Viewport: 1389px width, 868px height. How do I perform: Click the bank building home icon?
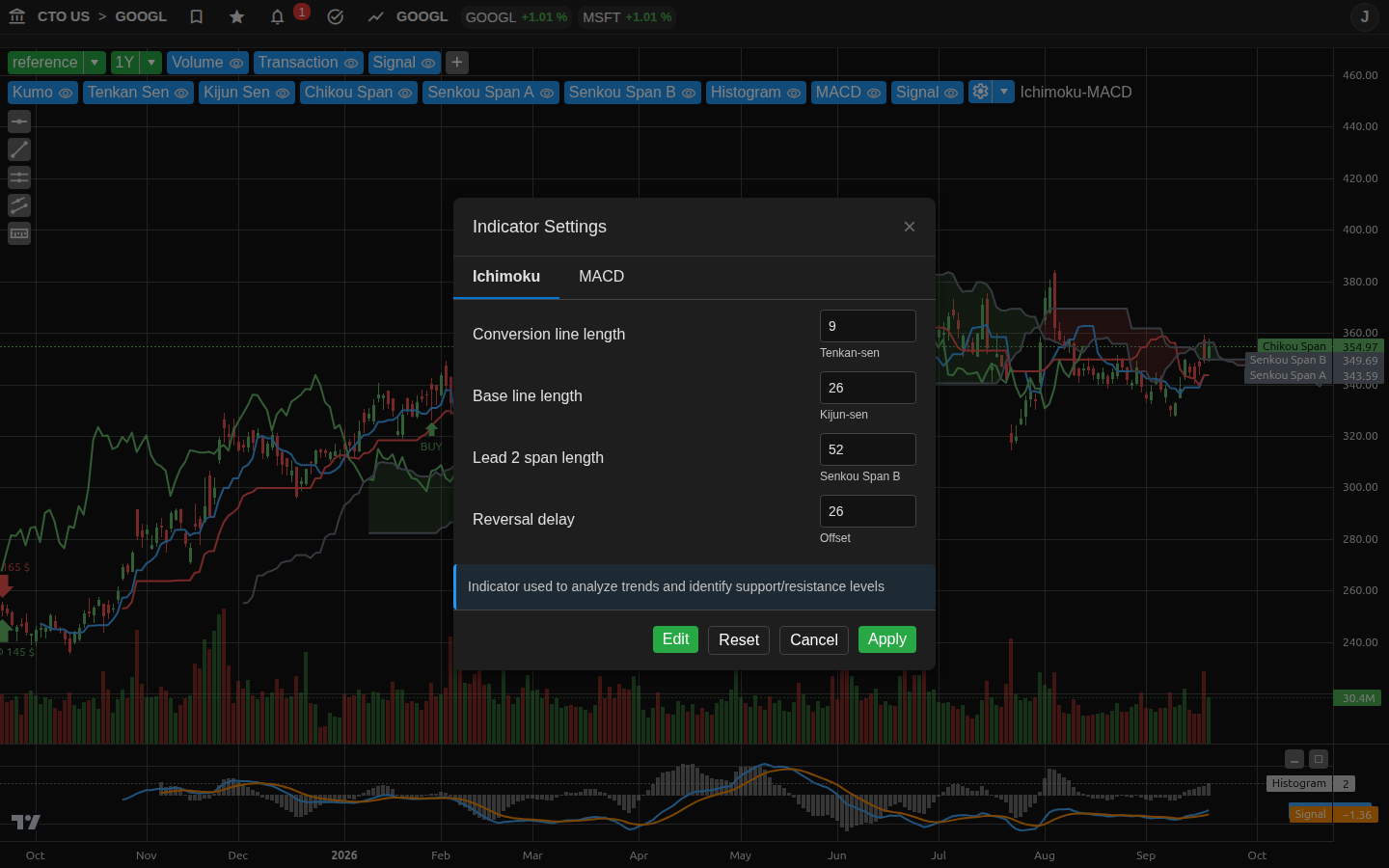click(x=16, y=16)
